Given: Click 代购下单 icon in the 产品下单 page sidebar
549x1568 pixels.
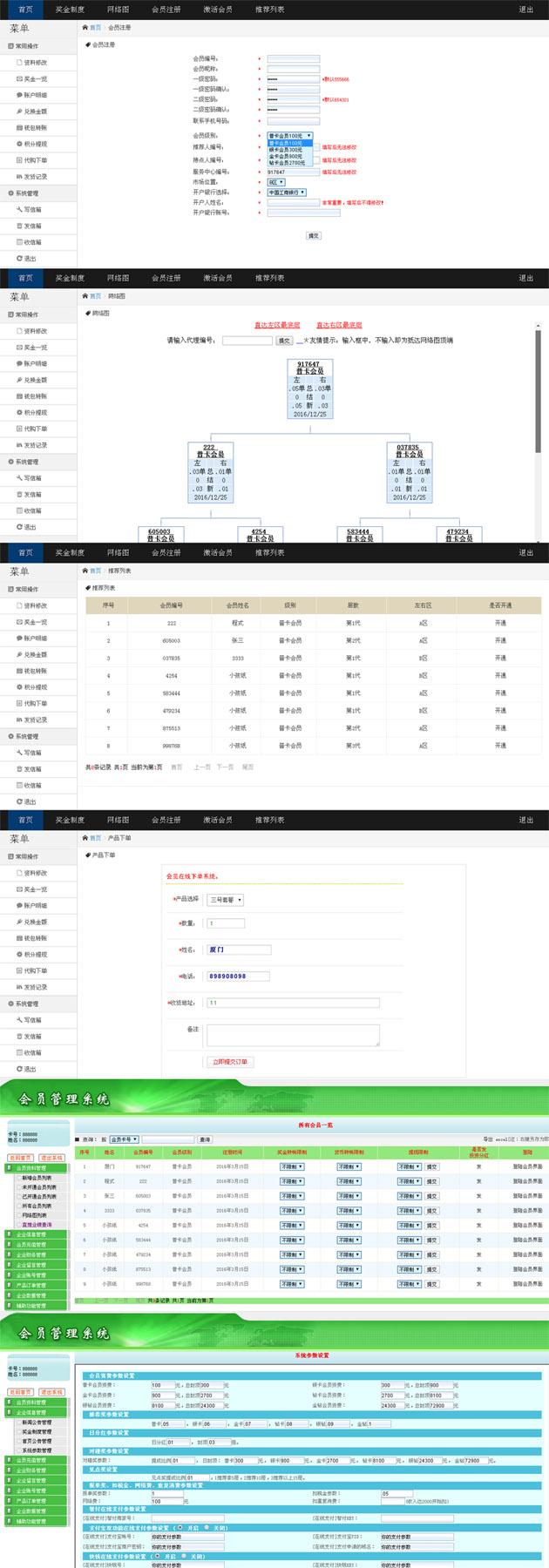Looking at the screenshot, I should point(18,971).
